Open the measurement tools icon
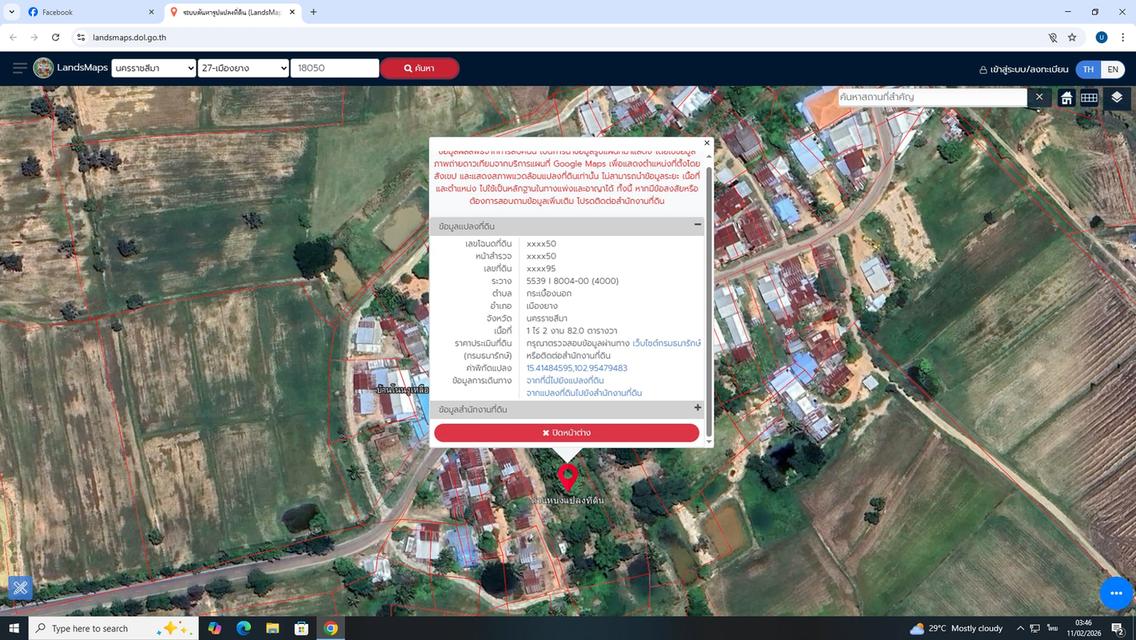This screenshot has width=1136, height=640. point(19,588)
